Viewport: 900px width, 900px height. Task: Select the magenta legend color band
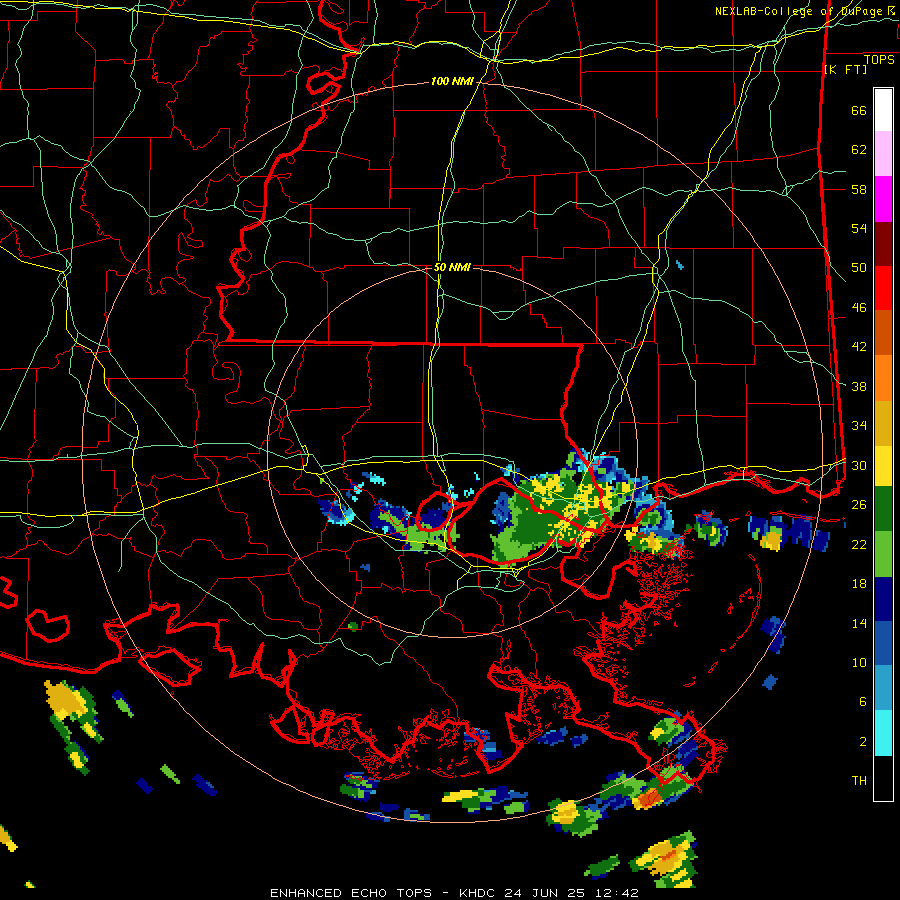883,199
